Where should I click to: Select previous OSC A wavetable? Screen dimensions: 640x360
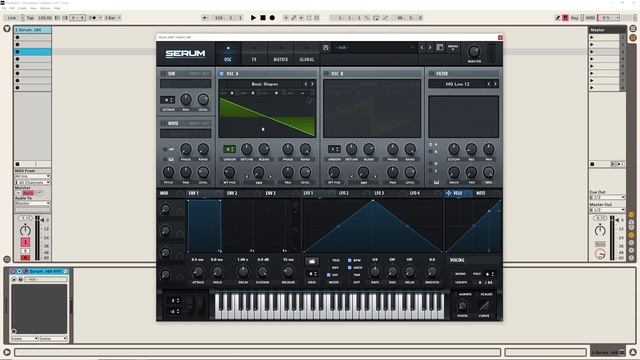[x=306, y=84]
